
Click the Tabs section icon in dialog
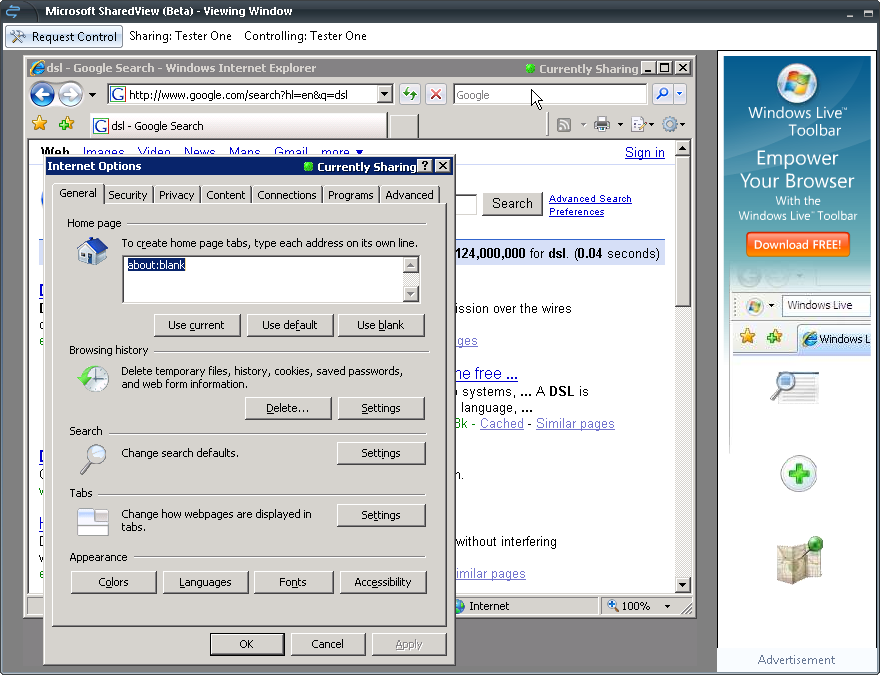click(x=93, y=522)
